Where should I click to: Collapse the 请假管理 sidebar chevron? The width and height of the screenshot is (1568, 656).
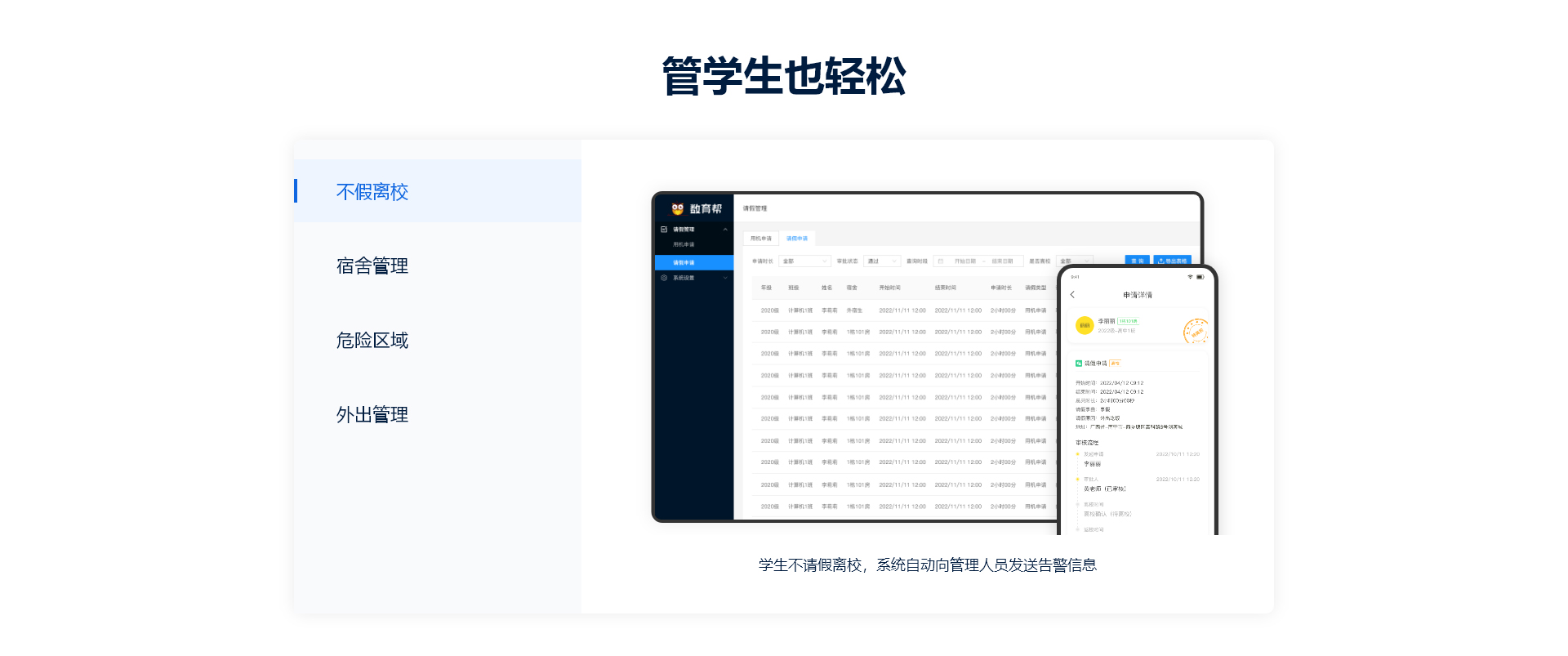725,230
